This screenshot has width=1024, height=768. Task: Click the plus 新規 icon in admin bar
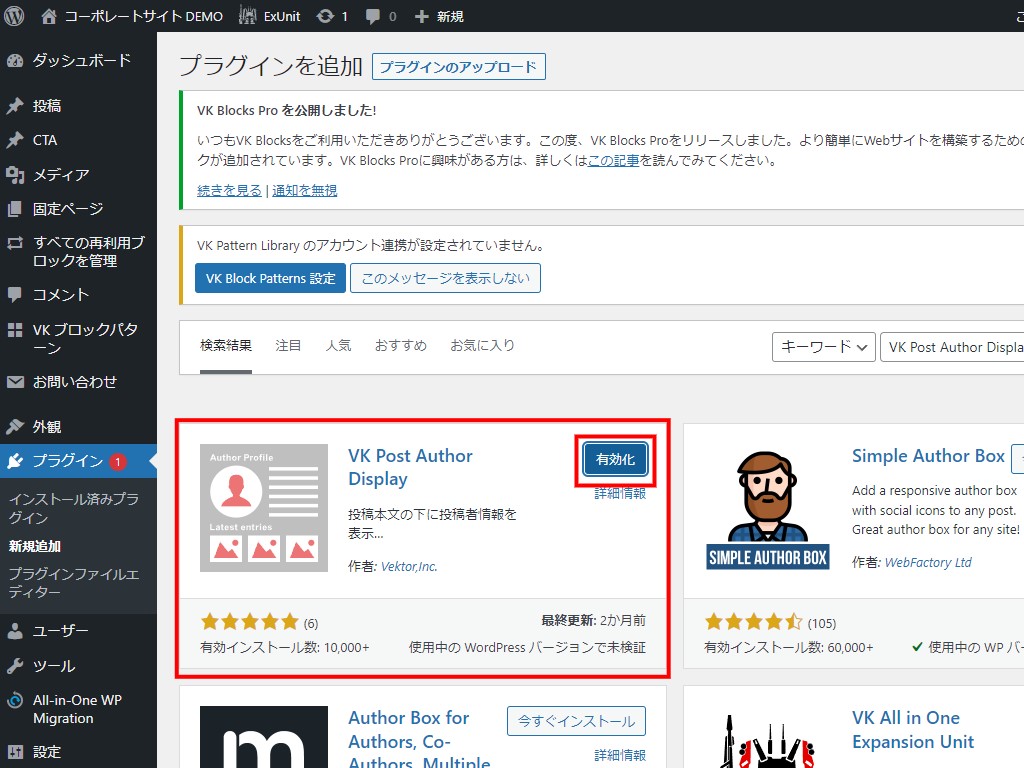421,16
